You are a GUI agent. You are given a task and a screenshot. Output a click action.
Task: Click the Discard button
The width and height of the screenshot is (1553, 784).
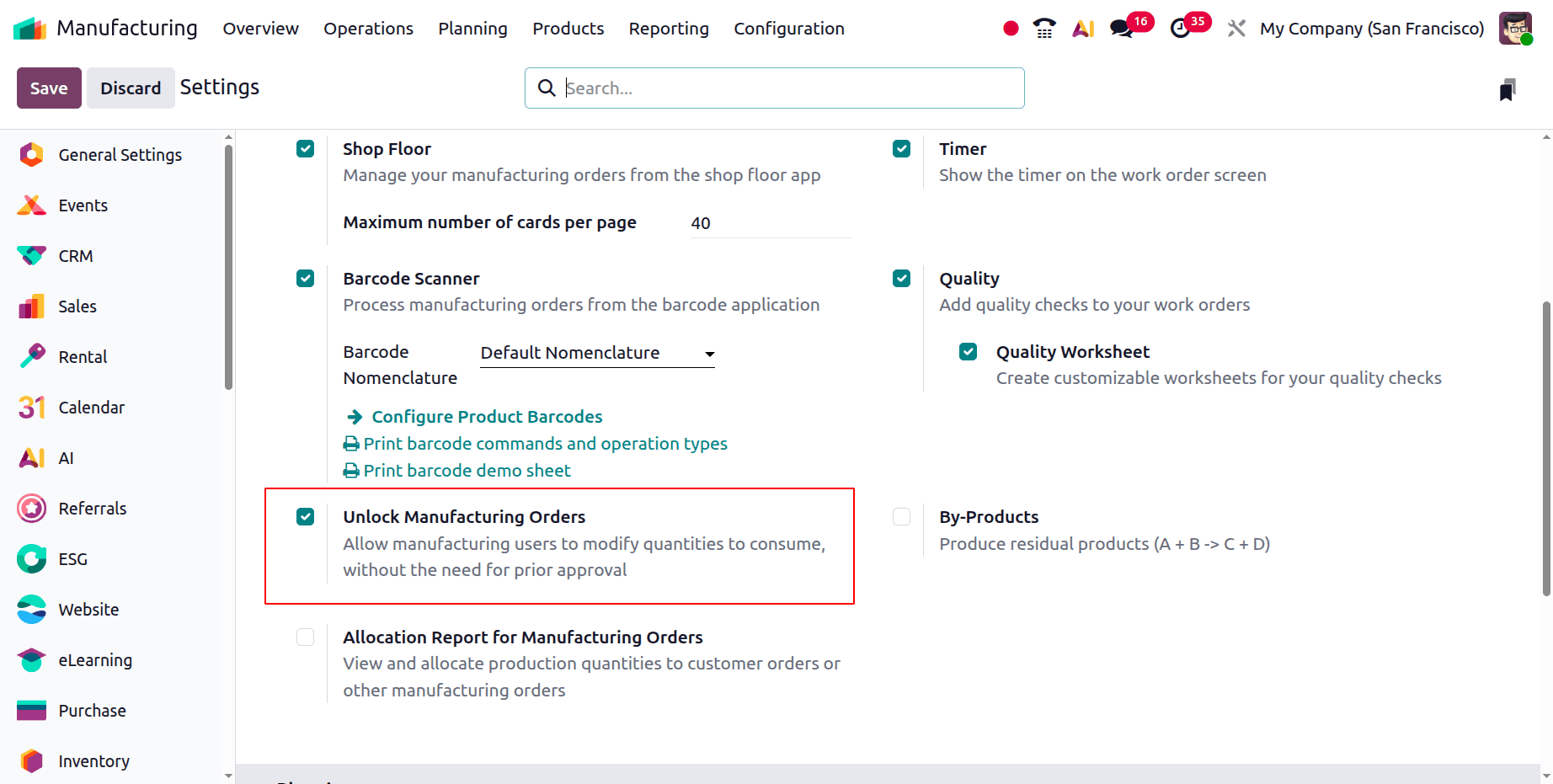(131, 88)
